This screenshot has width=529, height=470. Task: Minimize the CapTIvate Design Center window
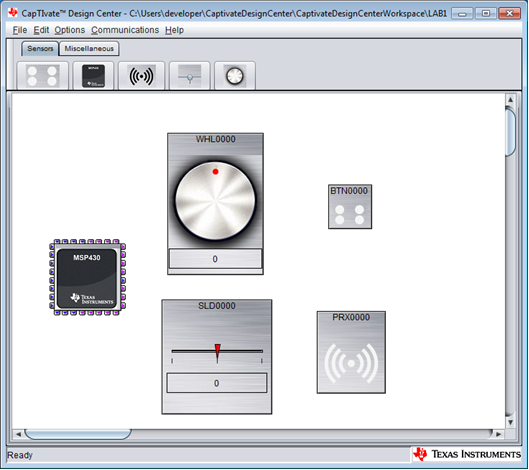point(462,14)
